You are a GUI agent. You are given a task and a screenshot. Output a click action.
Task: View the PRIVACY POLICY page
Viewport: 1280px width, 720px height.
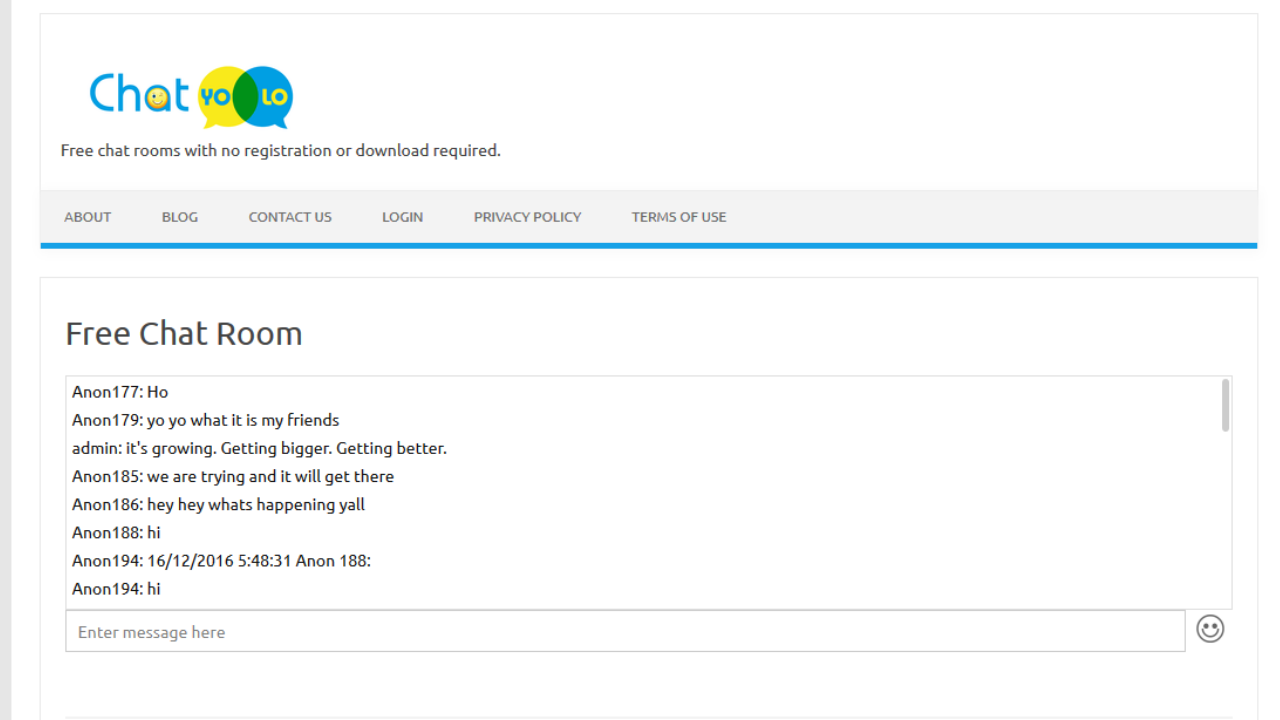tap(527, 217)
